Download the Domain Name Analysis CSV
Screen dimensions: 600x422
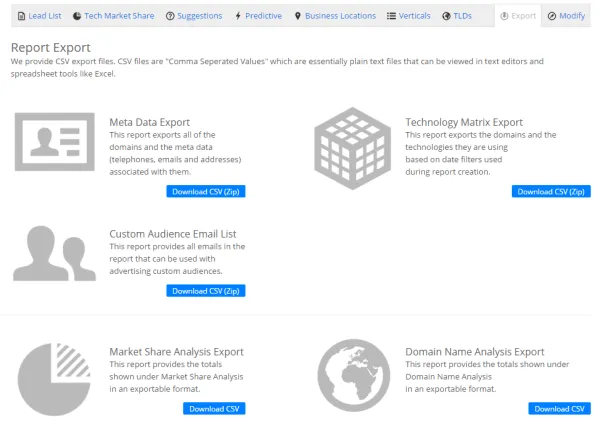click(x=559, y=408)
